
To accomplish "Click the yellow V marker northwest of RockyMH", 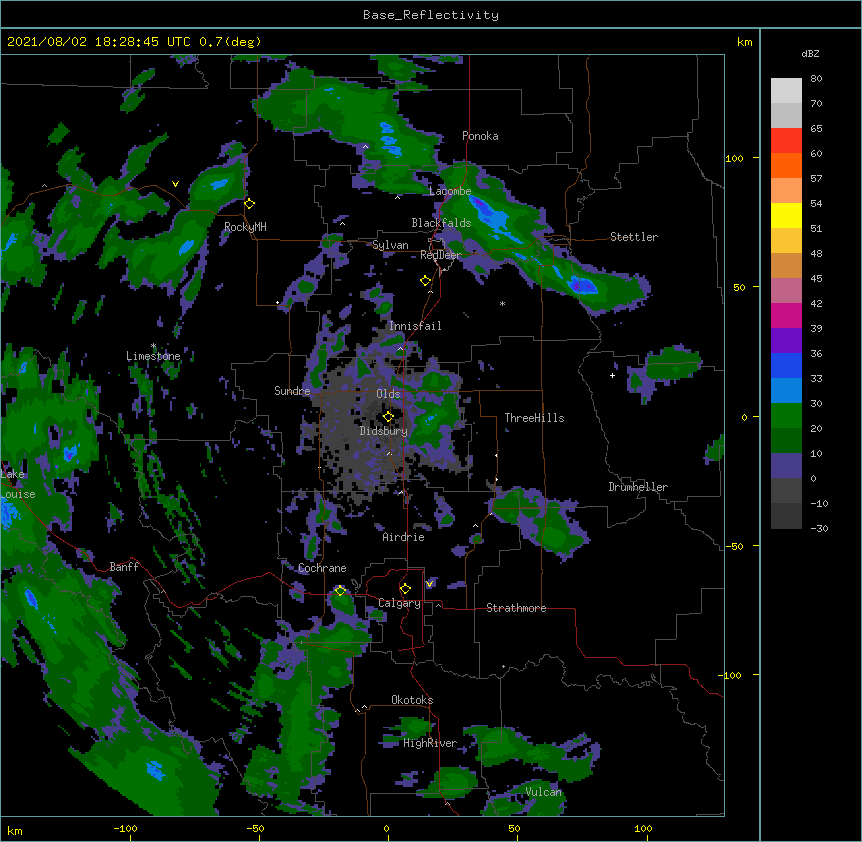I will coord(175,184).
